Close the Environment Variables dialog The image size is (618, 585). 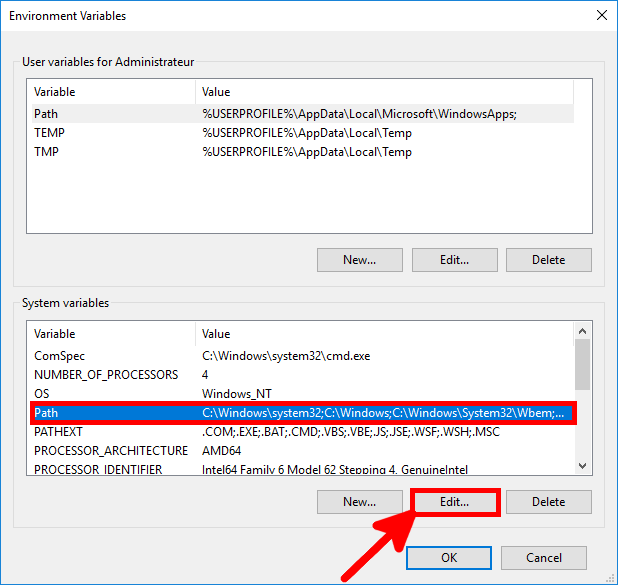click(x=601, y=16)
